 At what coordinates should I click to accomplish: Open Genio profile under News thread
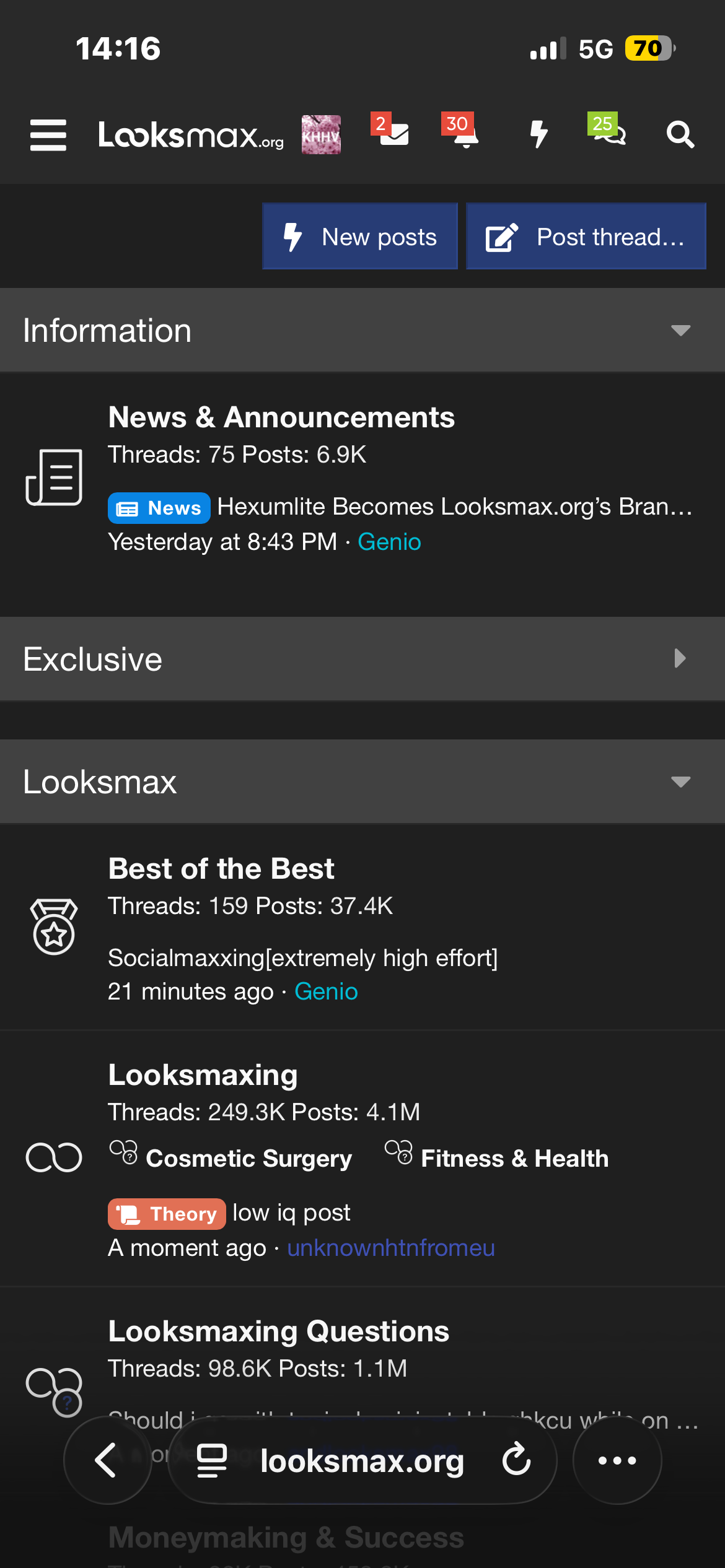tap(389, 542)
